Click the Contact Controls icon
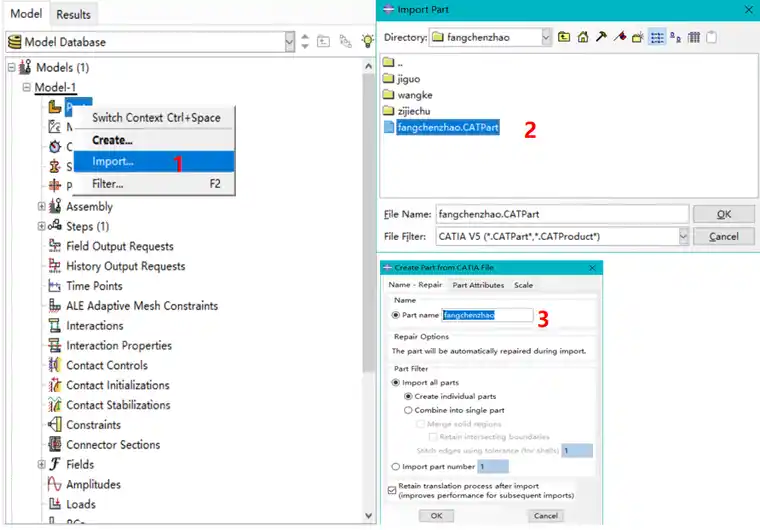 55,365
